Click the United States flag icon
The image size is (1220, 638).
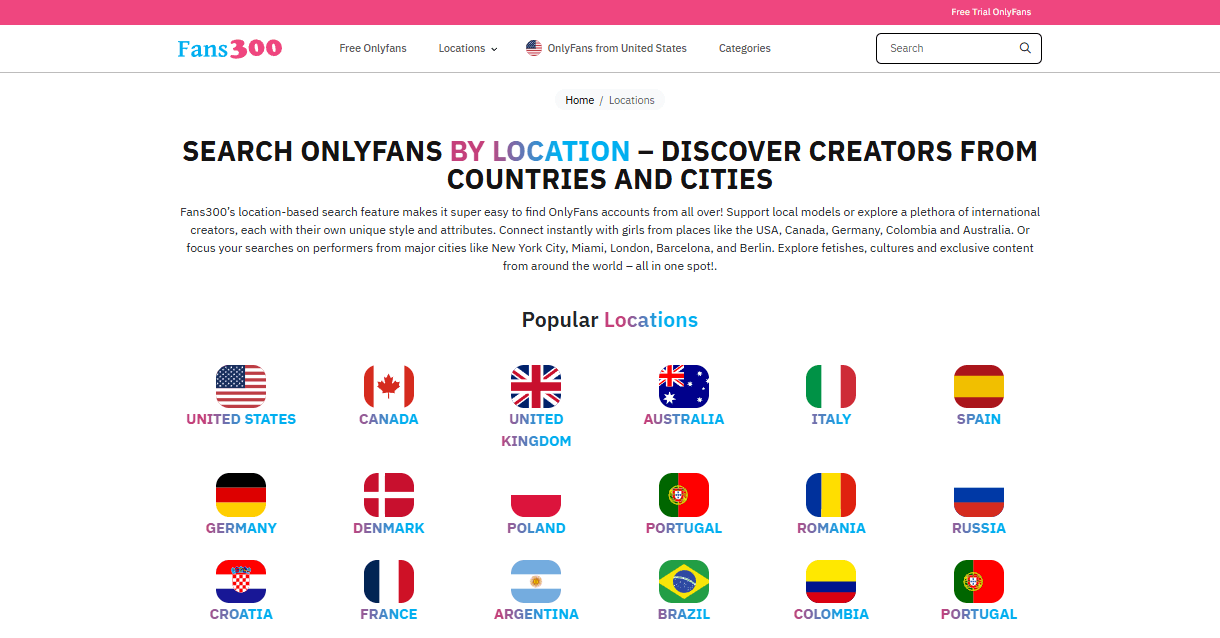241,386
